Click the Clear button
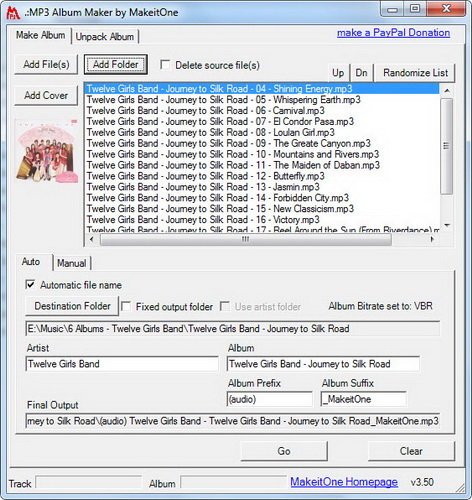This screenshot has height=500, width=472. (x=411, y=451)
